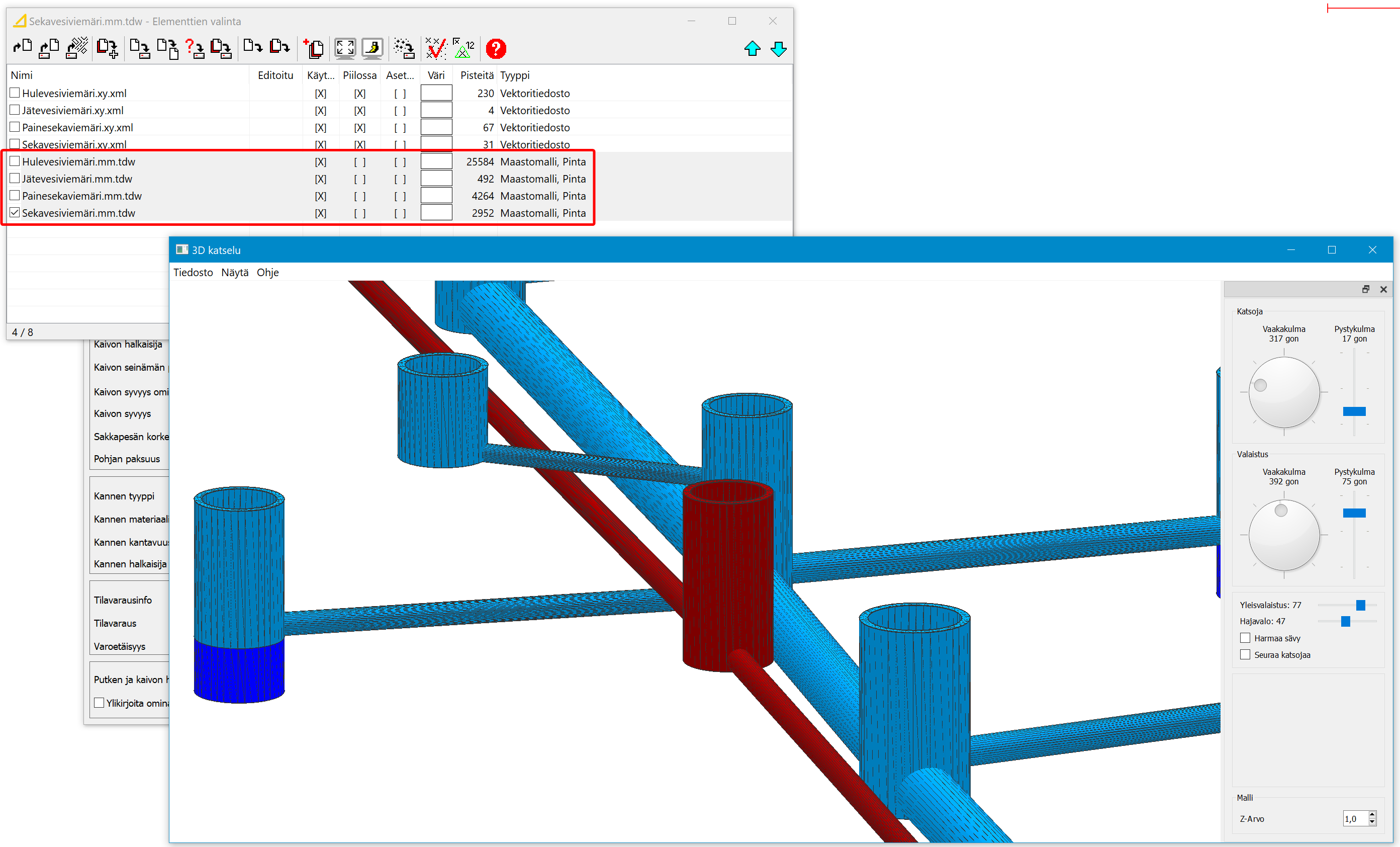Screen dimensions: 1400x847
Task: Toggle the Seuraa katsojaa checkbox
Action: click(1245, 654)
